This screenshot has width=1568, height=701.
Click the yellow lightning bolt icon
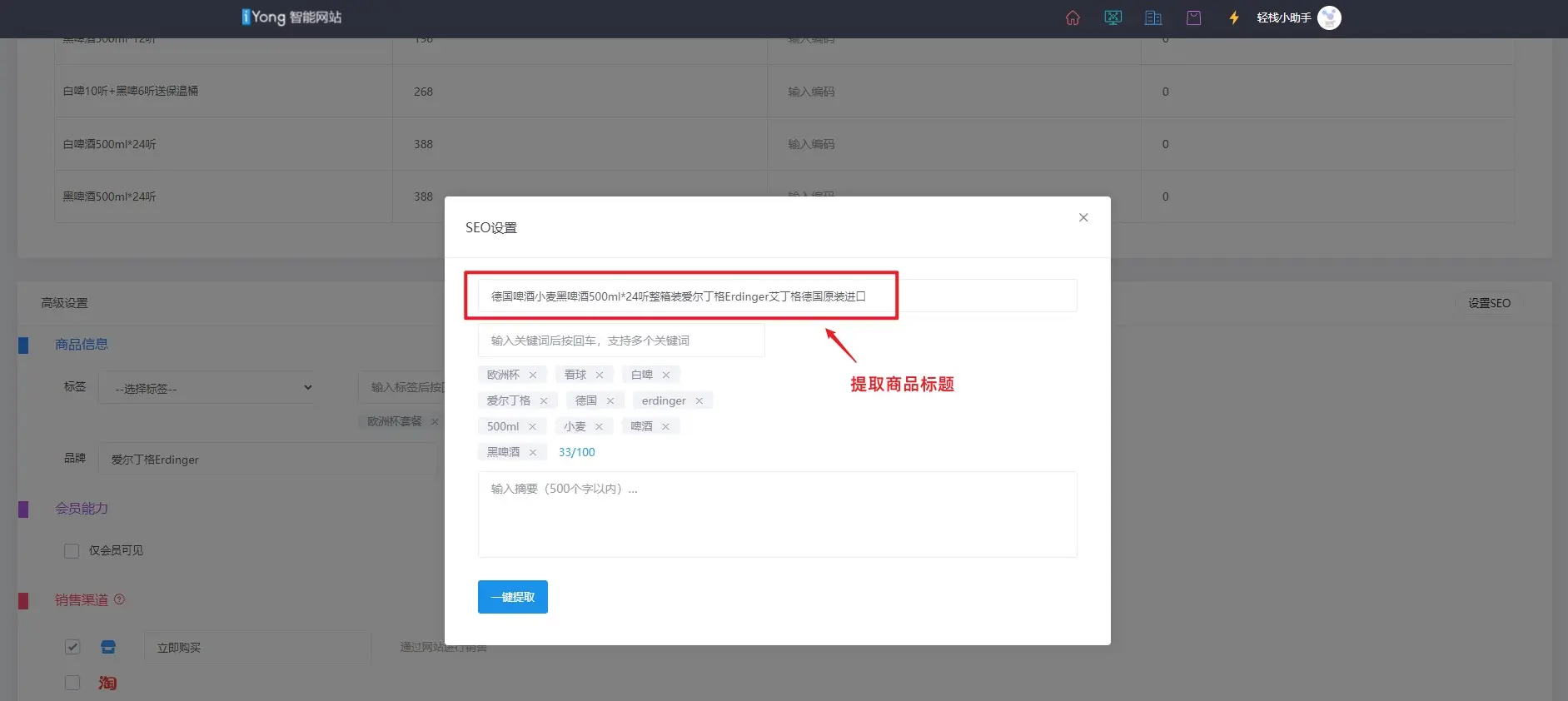[1234, 17]
